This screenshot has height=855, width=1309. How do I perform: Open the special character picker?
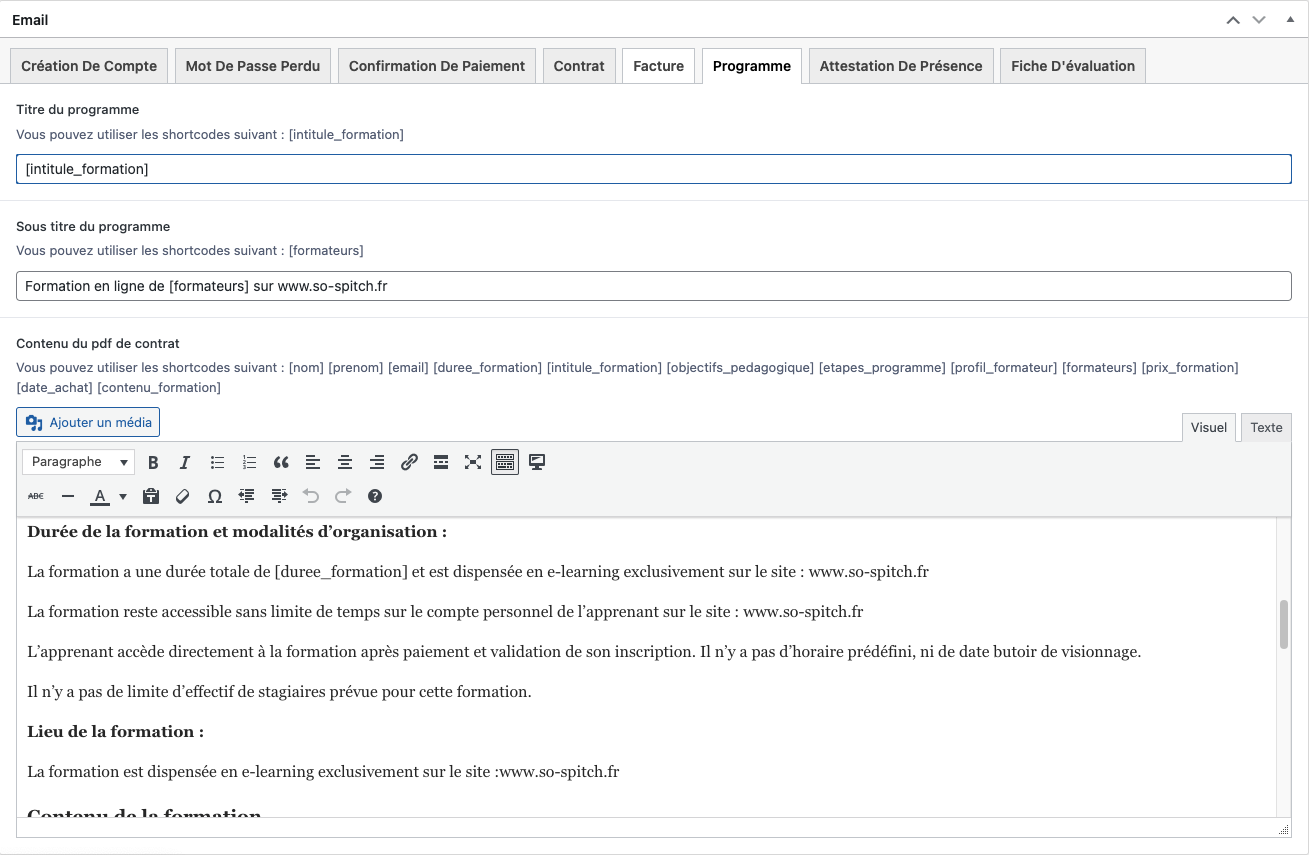tap(215, 495)
